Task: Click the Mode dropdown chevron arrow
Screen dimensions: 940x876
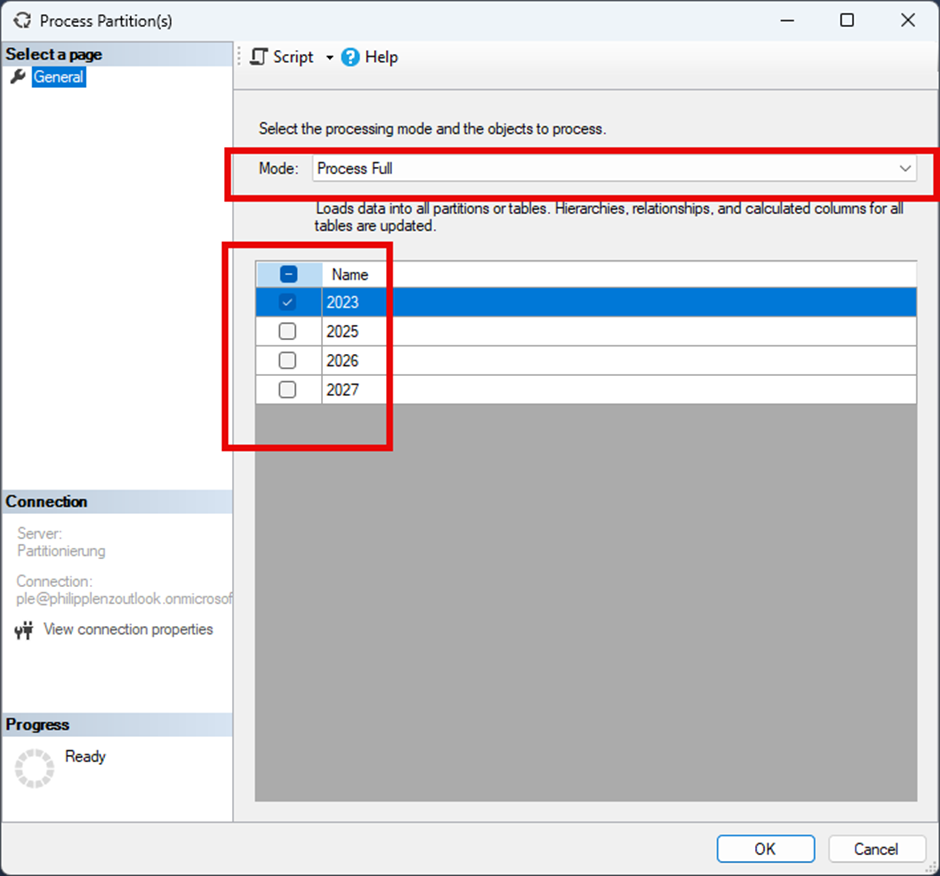Action: (905, 168)
